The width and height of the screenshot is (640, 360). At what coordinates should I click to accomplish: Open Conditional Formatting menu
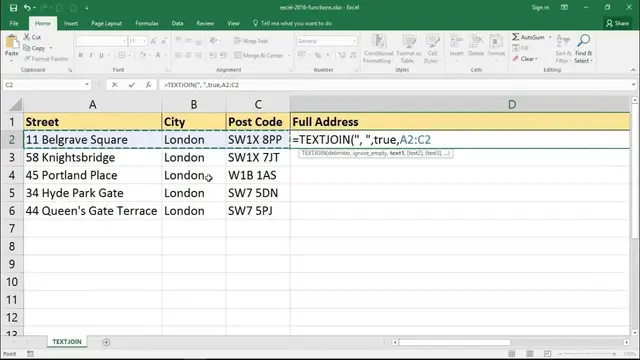(378, 49)
